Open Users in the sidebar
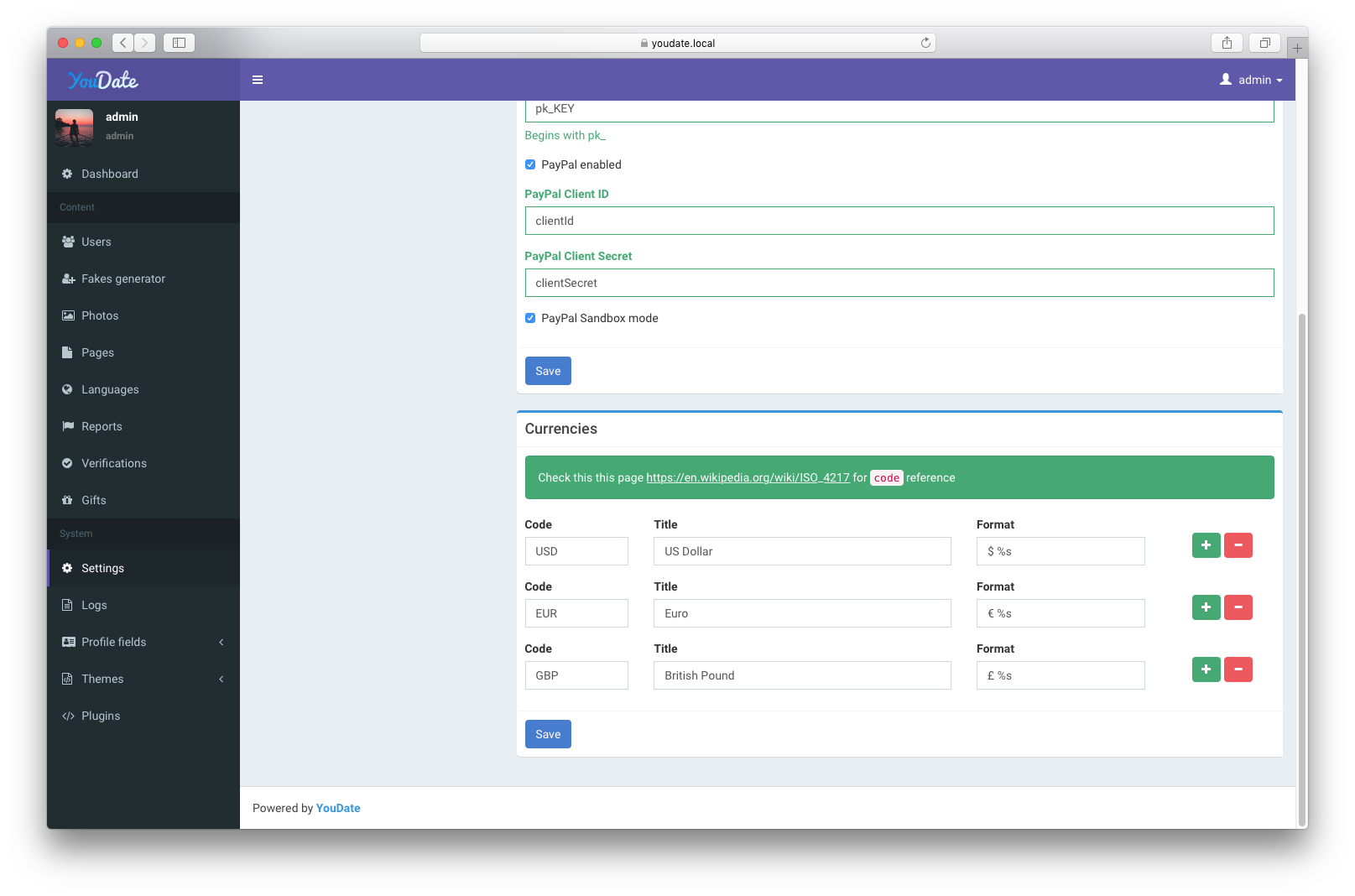 pos(96,242)
